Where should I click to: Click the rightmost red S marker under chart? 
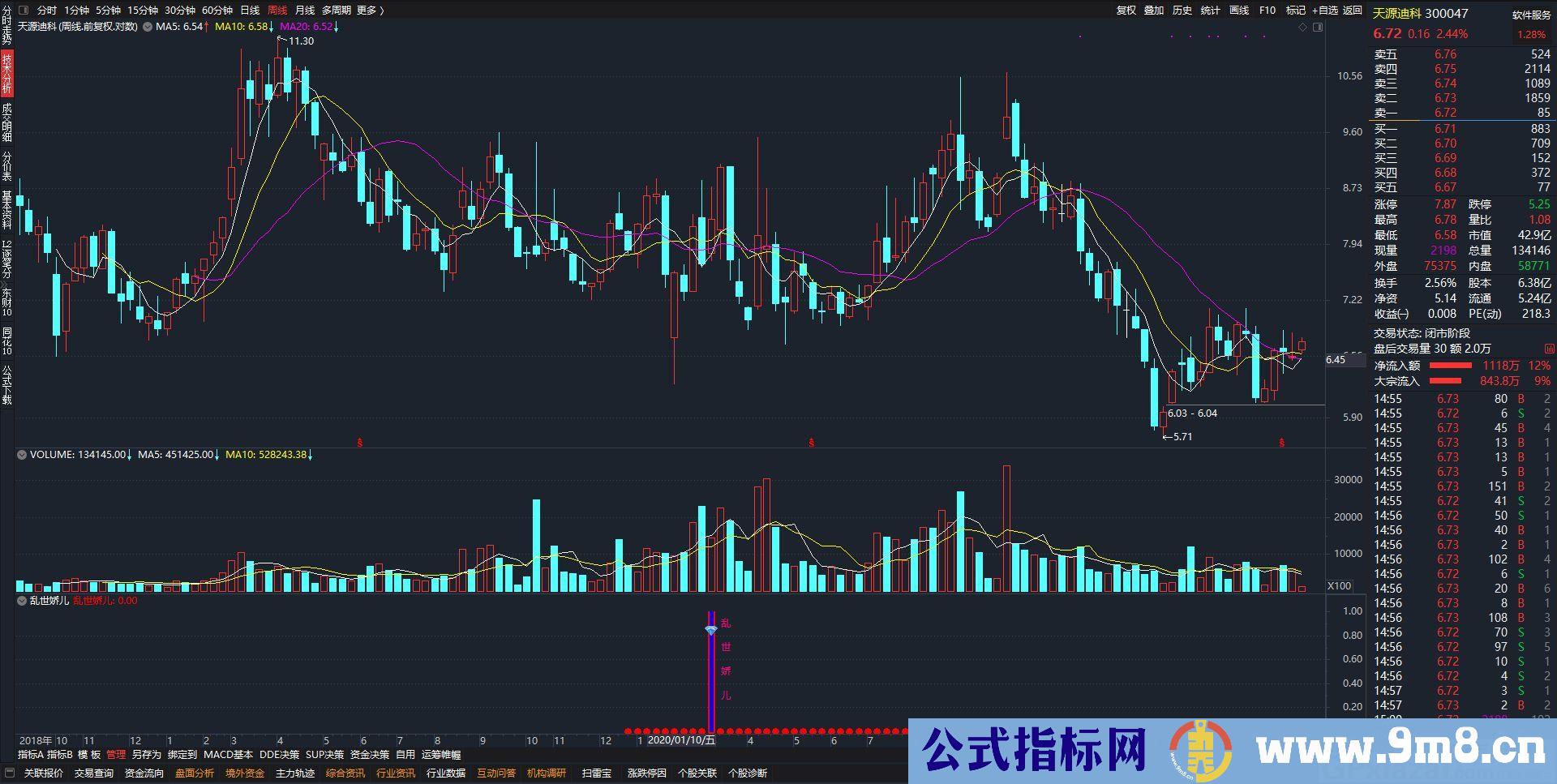click(1282, 443)
